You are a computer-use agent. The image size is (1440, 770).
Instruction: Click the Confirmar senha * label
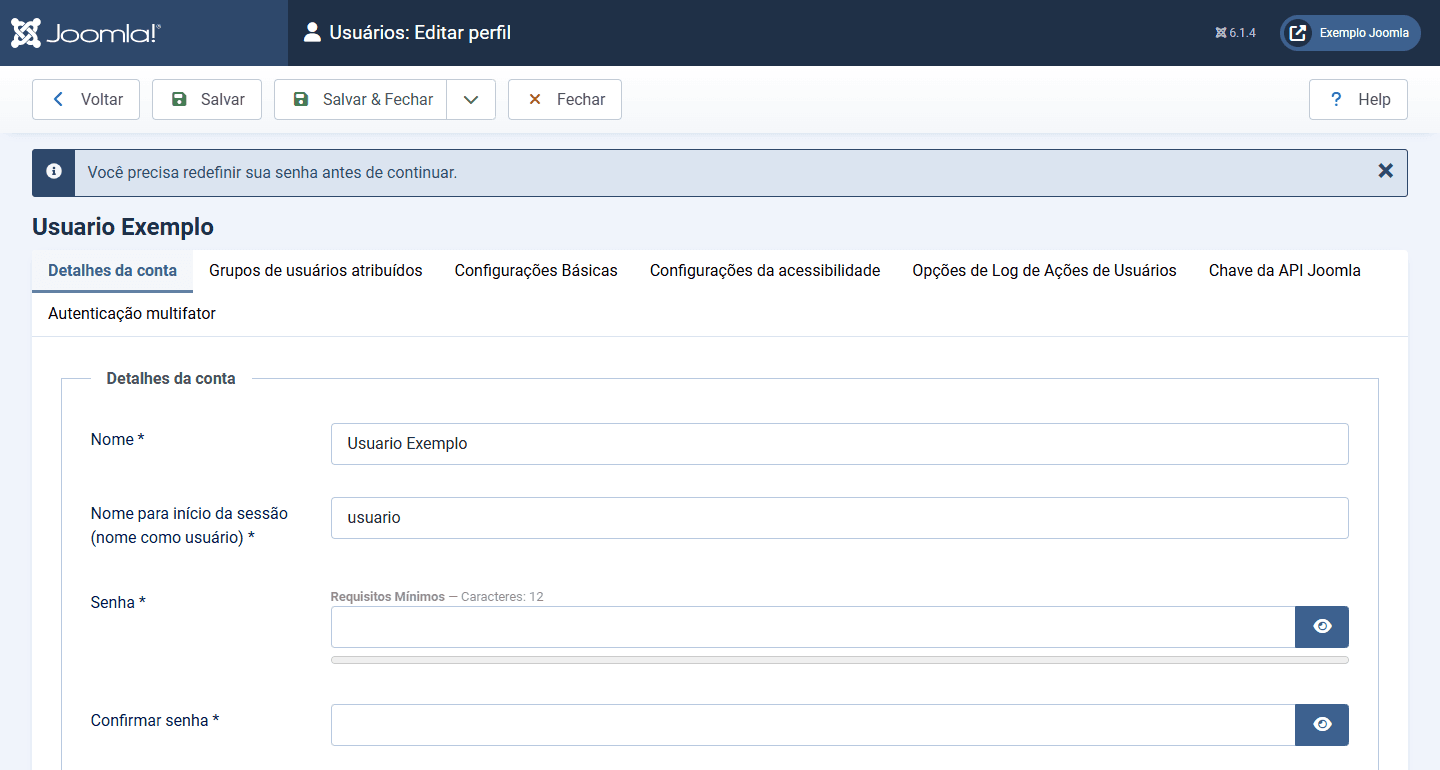(x=155, y=720)
